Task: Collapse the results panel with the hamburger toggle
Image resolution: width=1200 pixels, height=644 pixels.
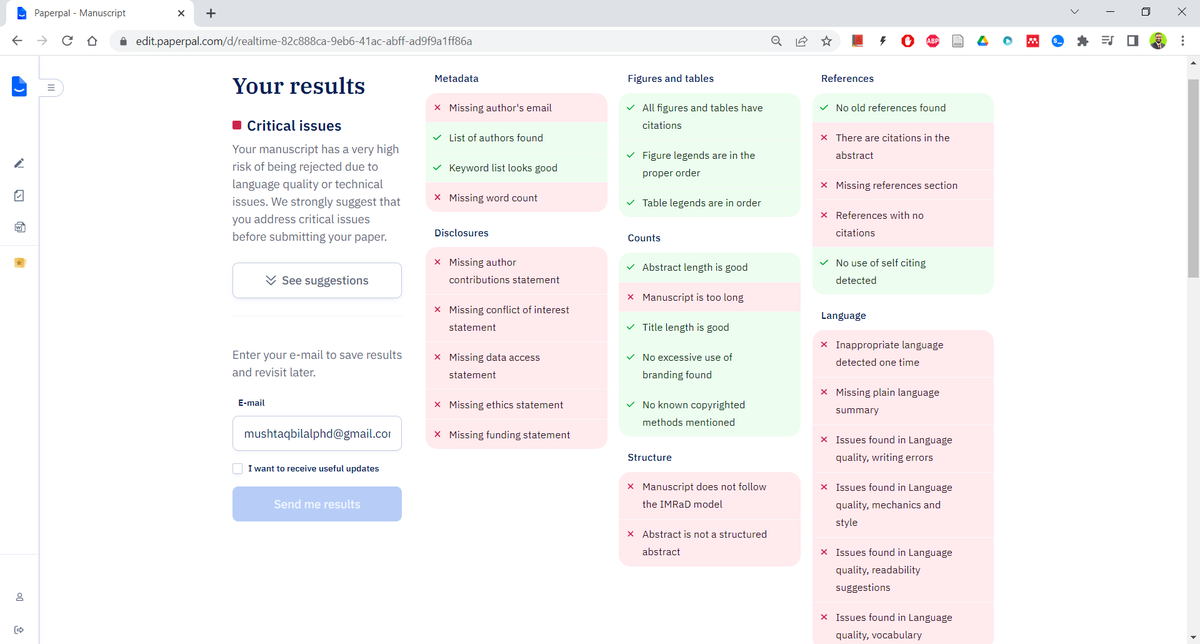Action: pos(51,88)
